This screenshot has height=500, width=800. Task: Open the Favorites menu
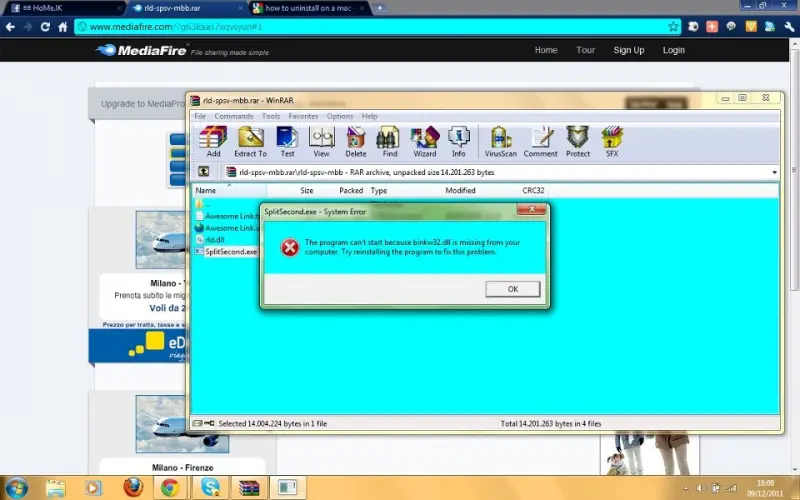point(303,116)
